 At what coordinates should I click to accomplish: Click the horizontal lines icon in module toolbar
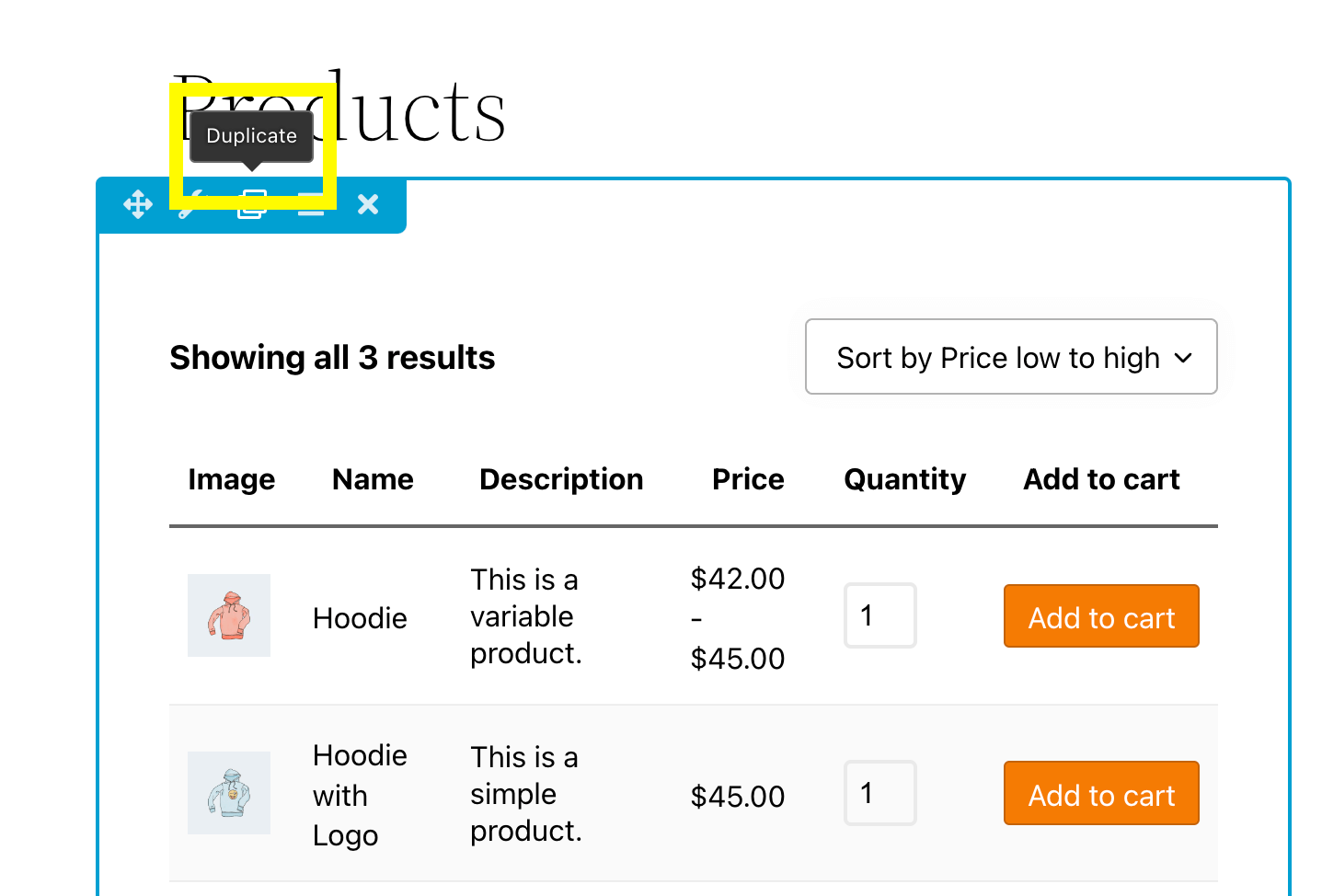pos(311,206)
